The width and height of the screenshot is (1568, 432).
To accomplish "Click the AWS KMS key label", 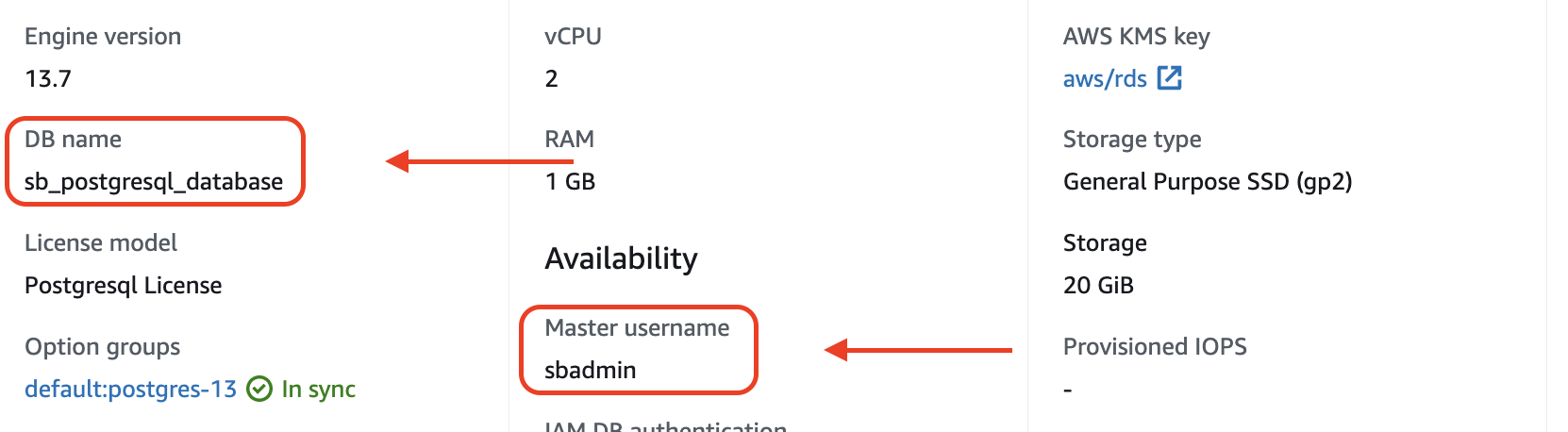I will pos(1136,36).
